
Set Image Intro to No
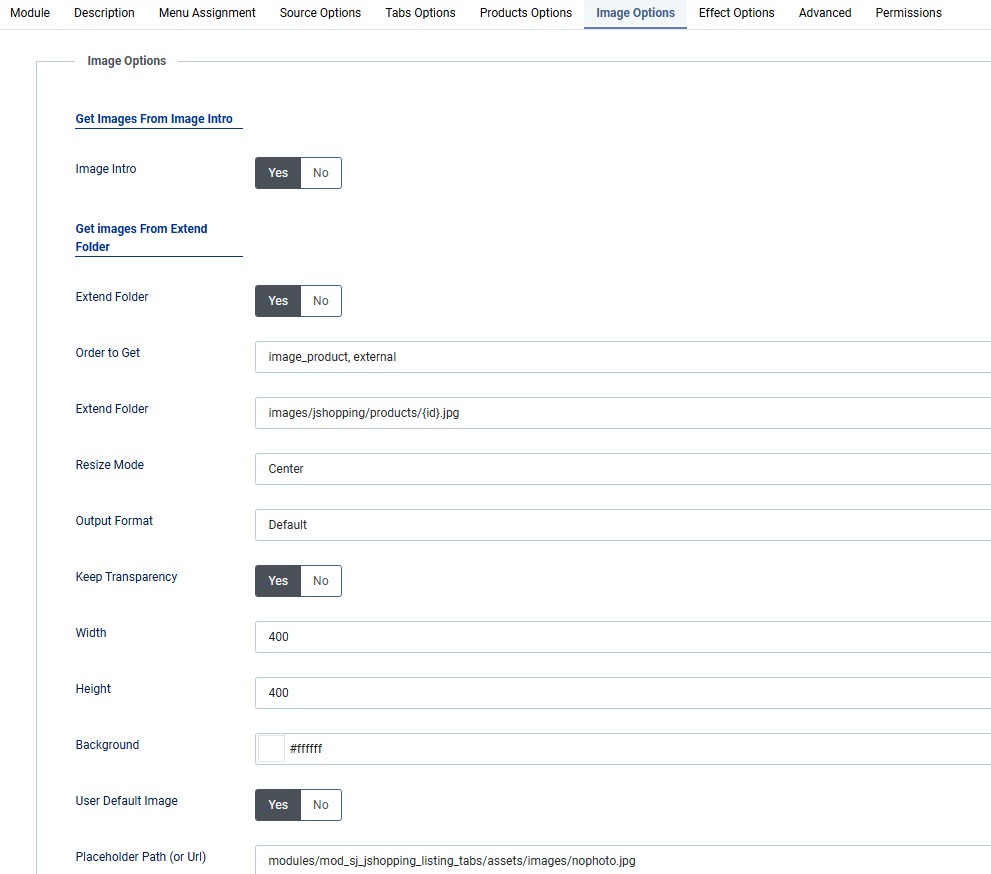320,173
